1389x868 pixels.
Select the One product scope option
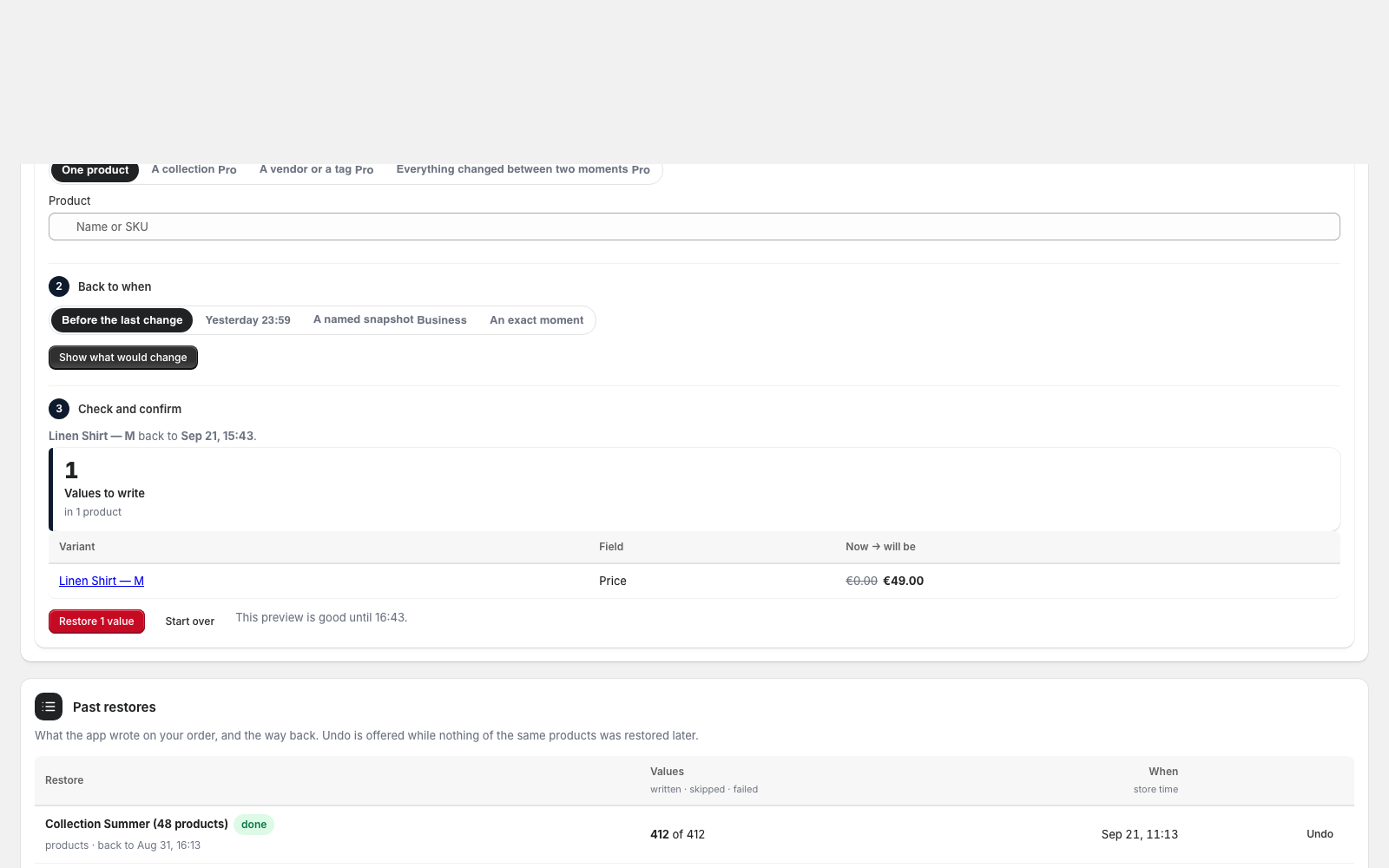[95, 170]
